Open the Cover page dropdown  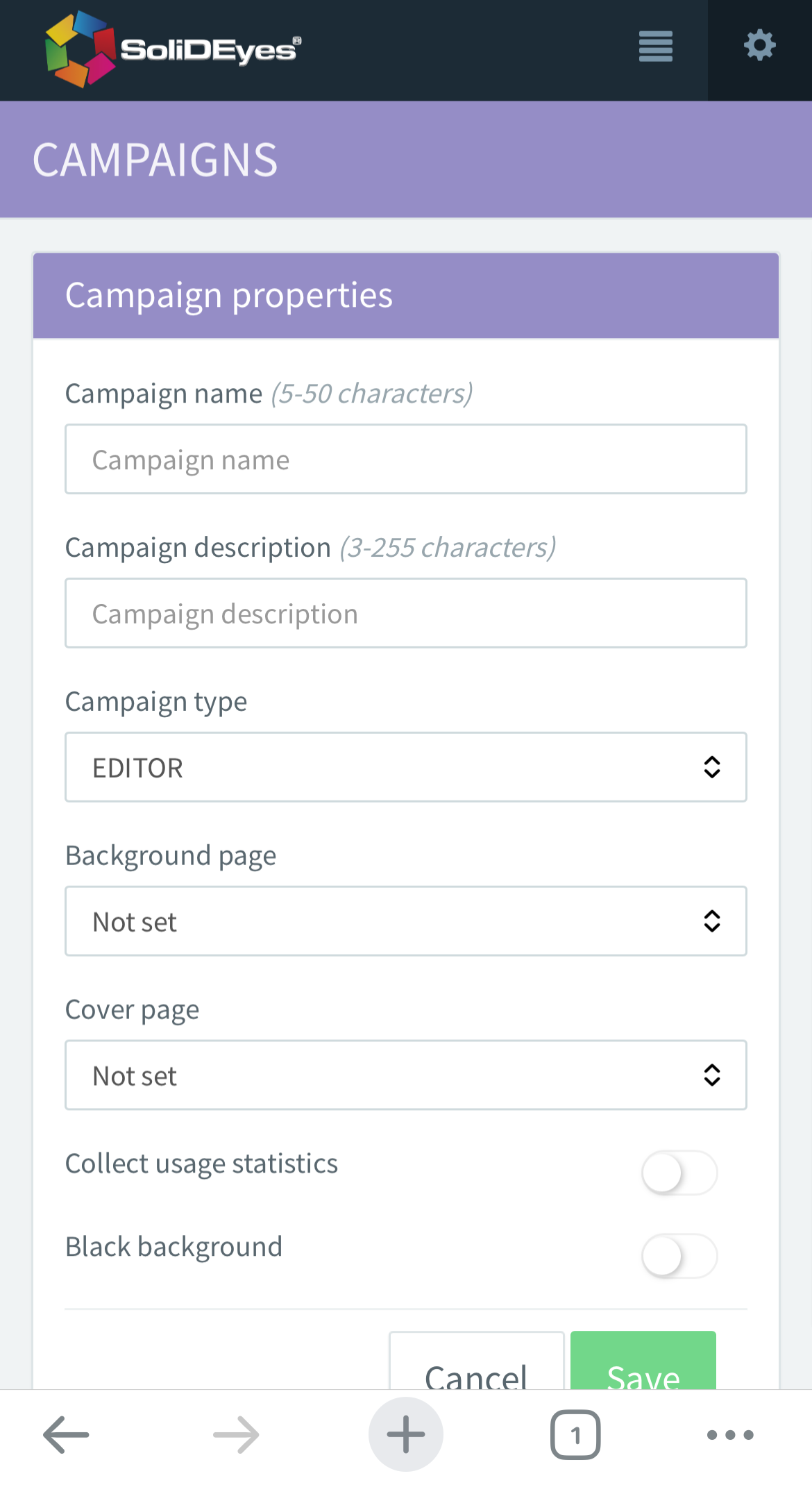pos(406,1075)
